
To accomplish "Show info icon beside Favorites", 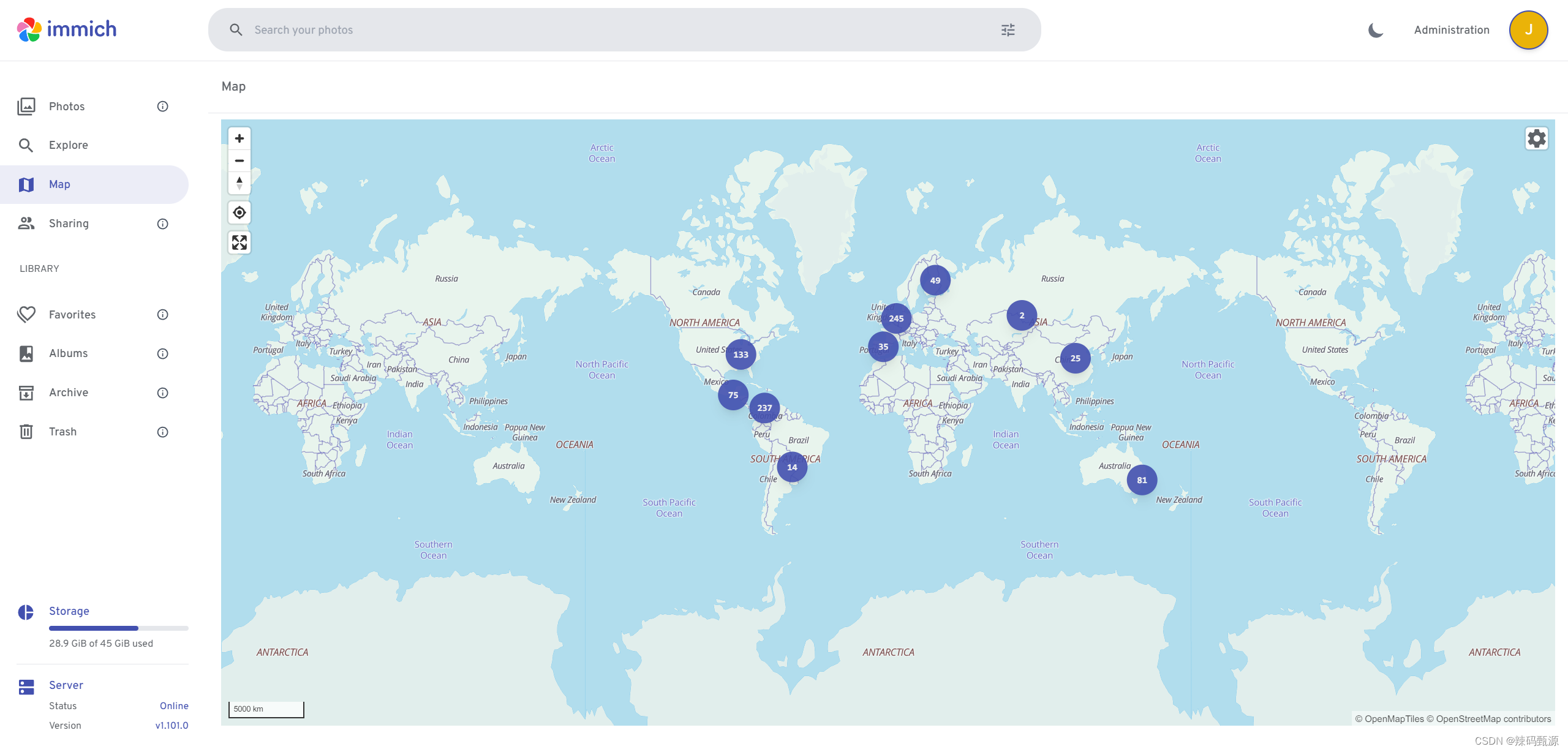I will tap(162, 315).
